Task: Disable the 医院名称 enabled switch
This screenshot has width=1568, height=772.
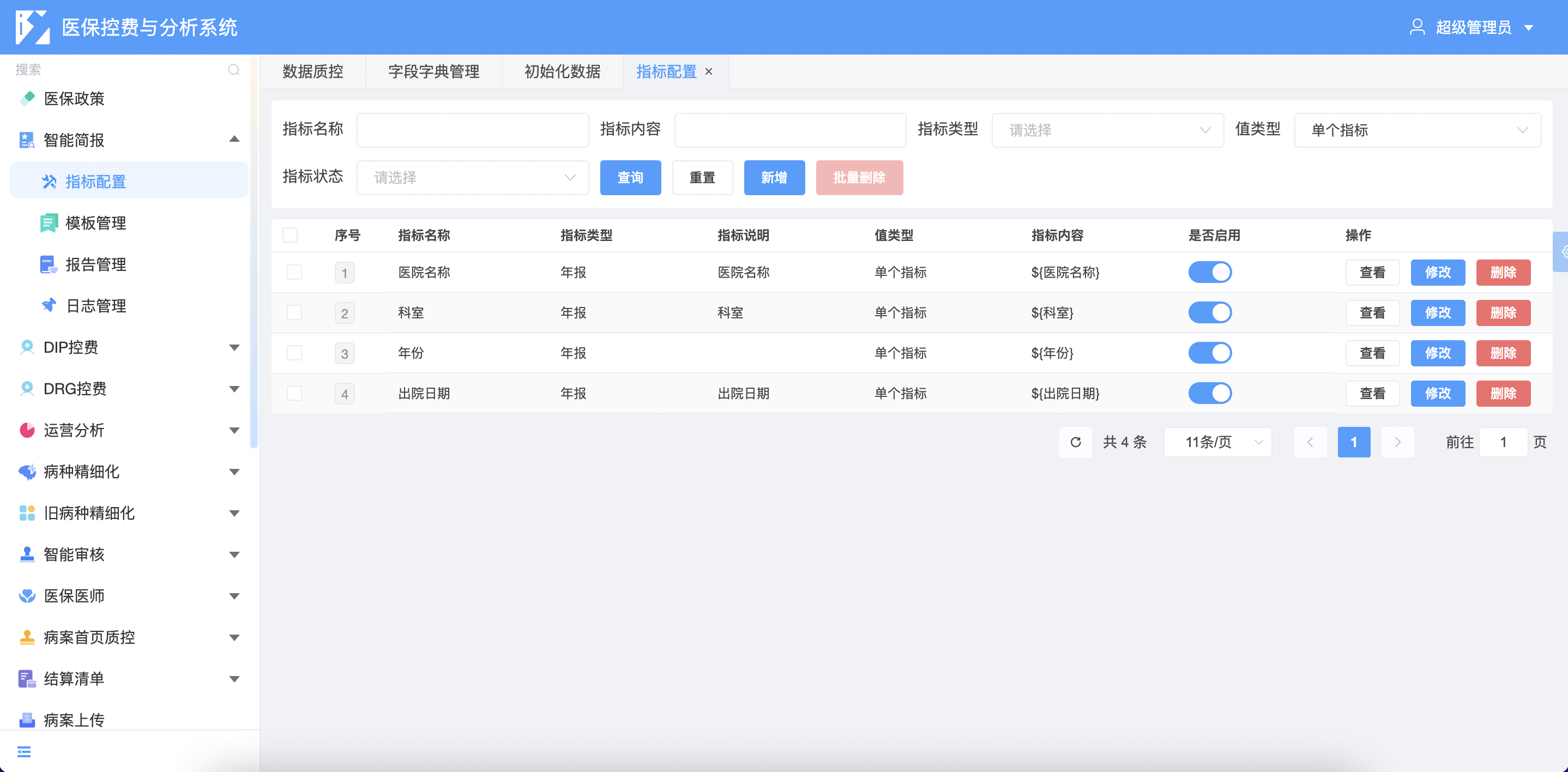Action: [1210, 272]
